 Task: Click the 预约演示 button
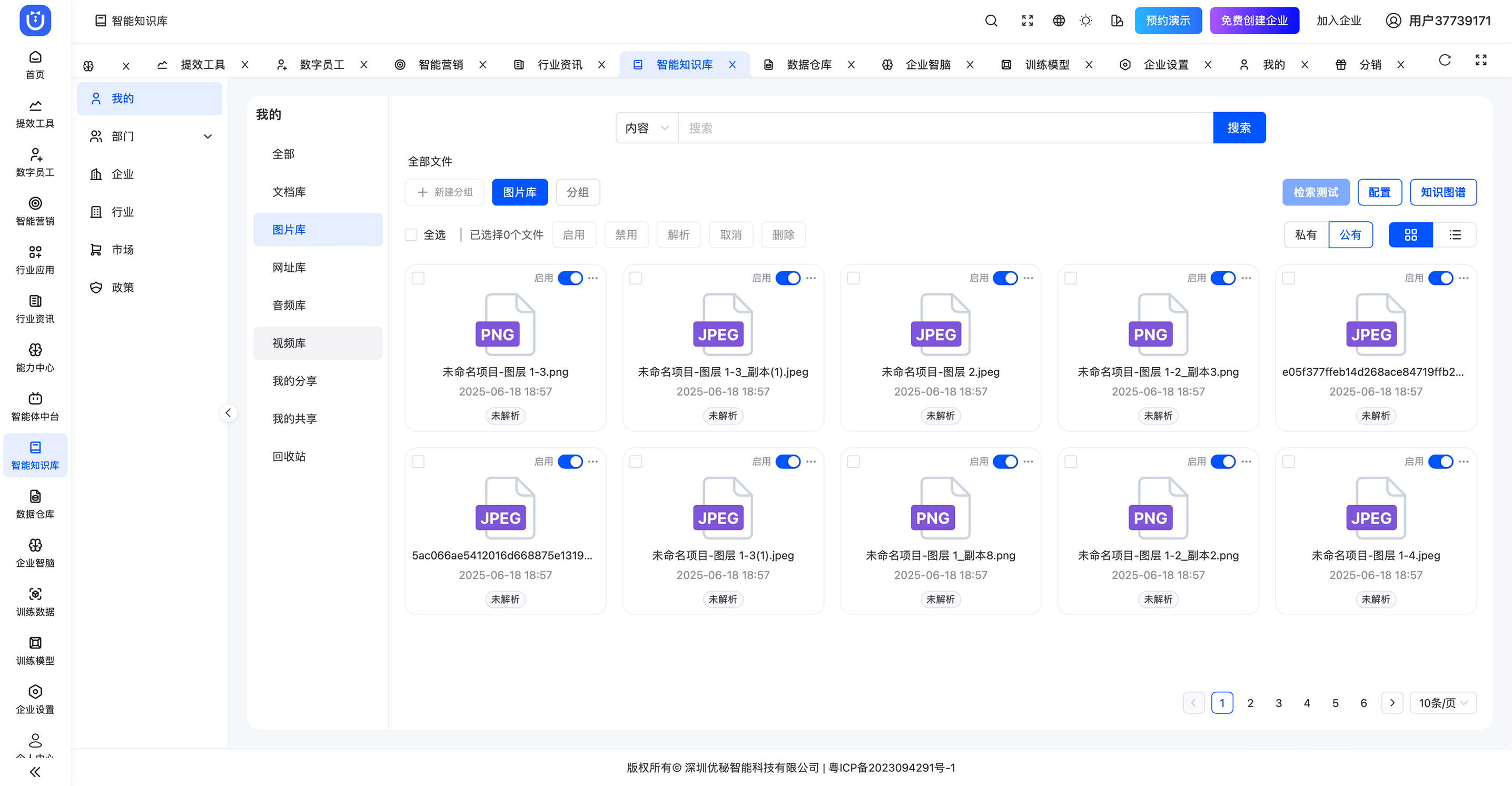pyautogui.click(x=1168, y=21)
